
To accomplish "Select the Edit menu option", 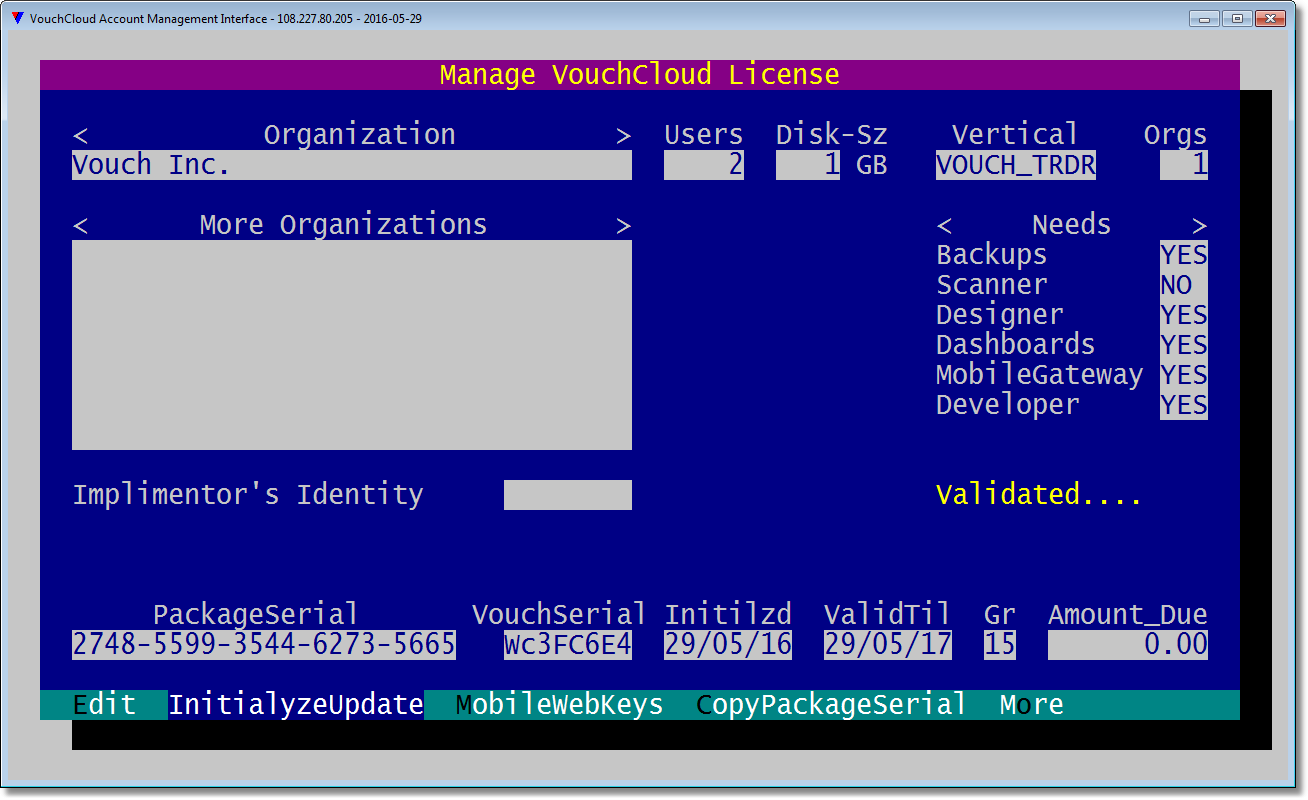I will pyautogui.click(x=104, y=705).
